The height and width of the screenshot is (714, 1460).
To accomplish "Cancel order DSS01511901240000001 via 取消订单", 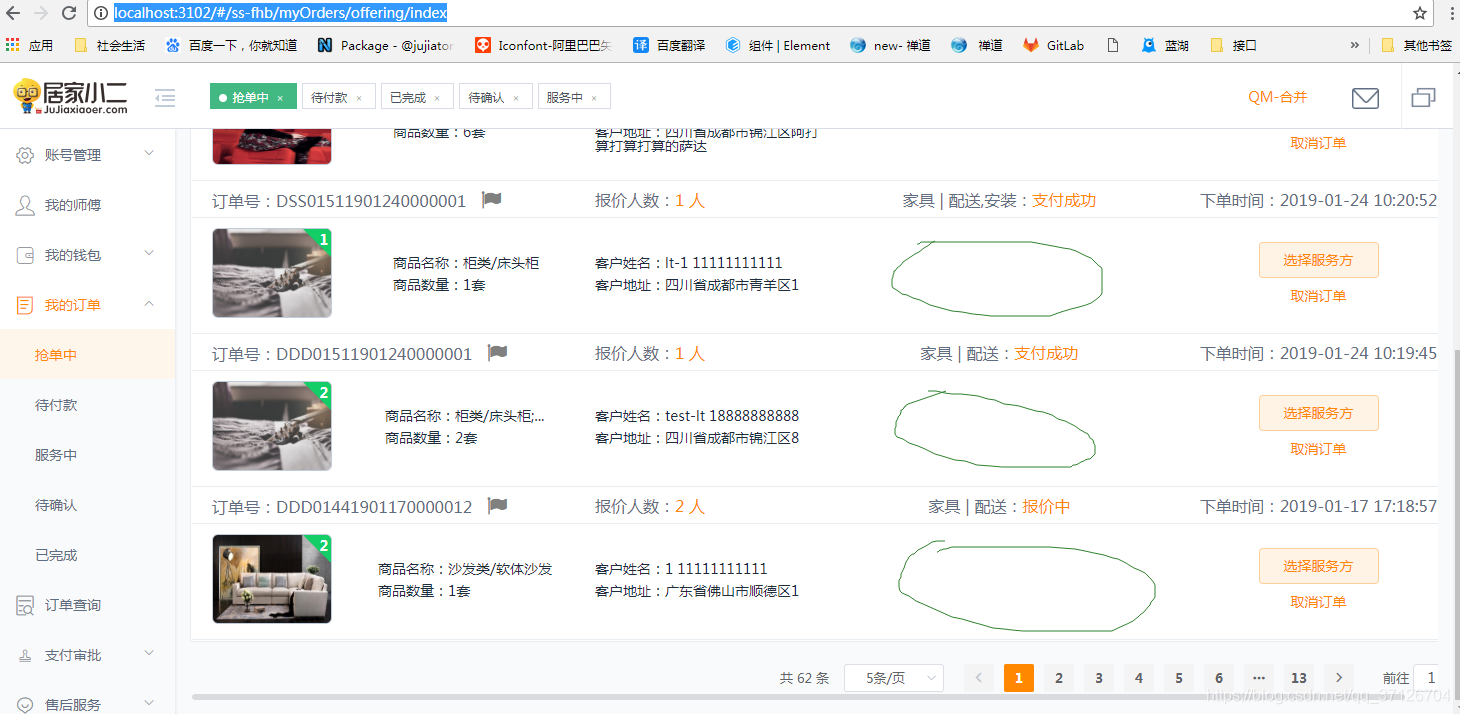I will [1318, 296].
